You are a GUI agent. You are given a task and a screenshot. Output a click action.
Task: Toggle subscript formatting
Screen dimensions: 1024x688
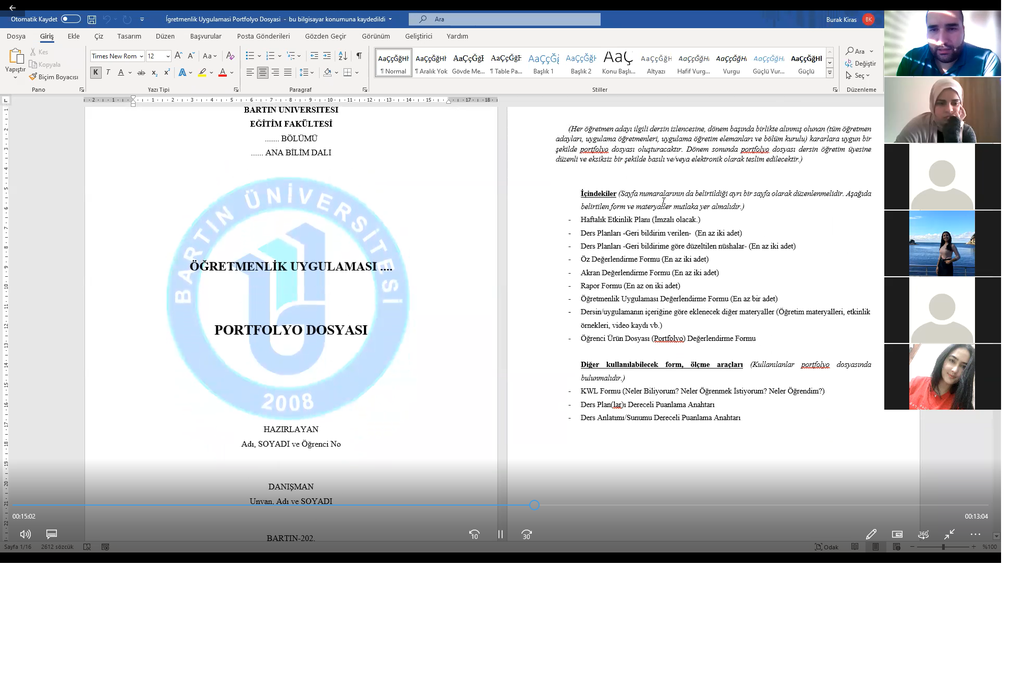[x=154, y=72]
